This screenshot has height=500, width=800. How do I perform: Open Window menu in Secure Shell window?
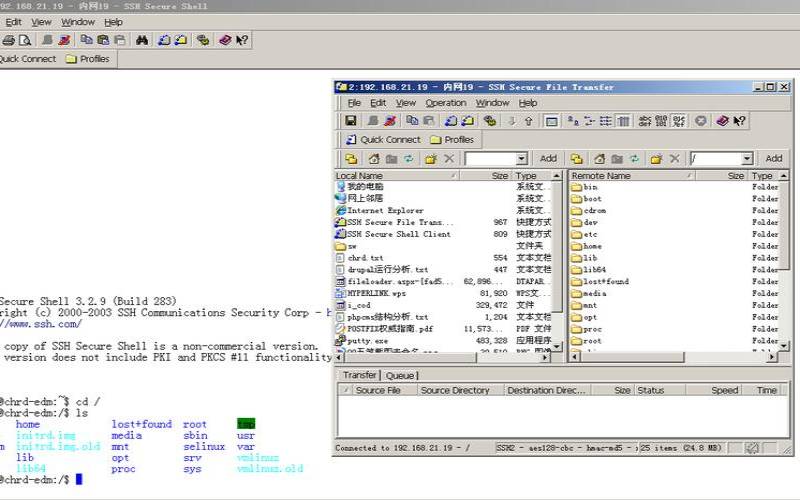[x=78, y=22]
